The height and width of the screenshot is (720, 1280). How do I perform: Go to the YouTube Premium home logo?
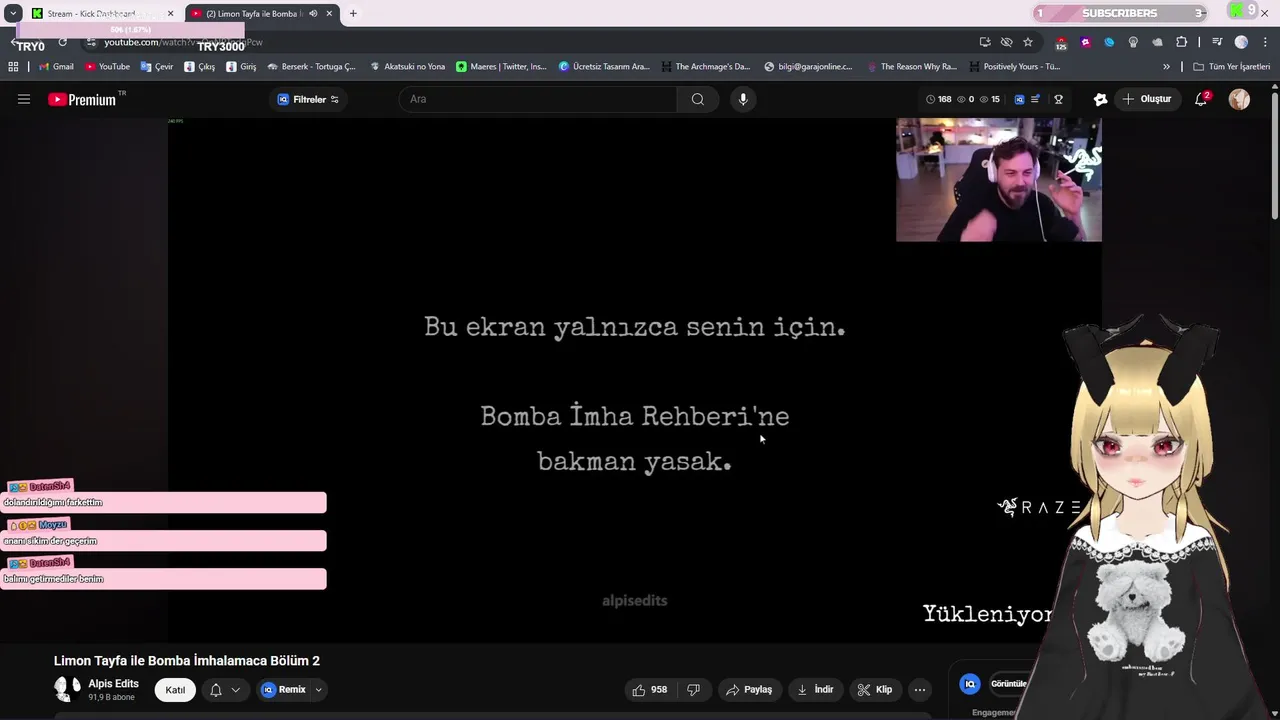[x=82, y=99]
